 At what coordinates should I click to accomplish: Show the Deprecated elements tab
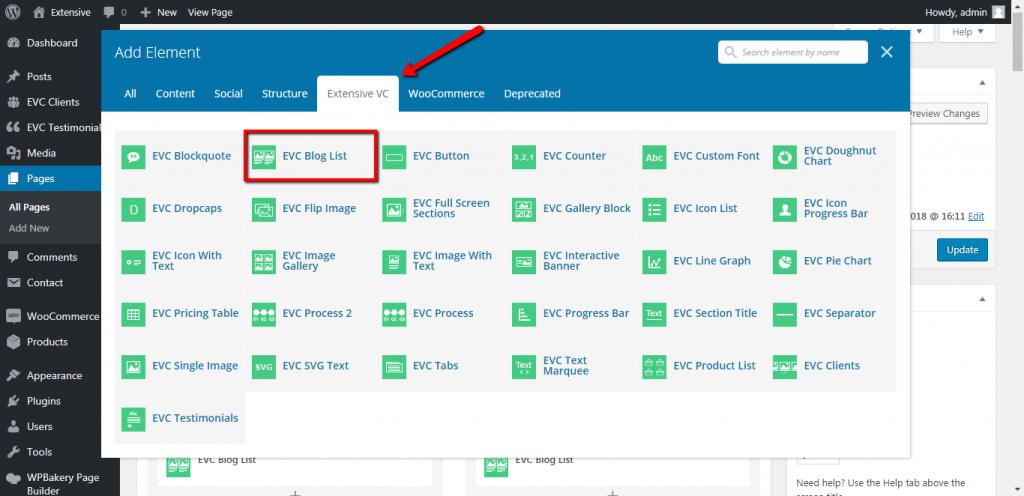click(532, 93)
